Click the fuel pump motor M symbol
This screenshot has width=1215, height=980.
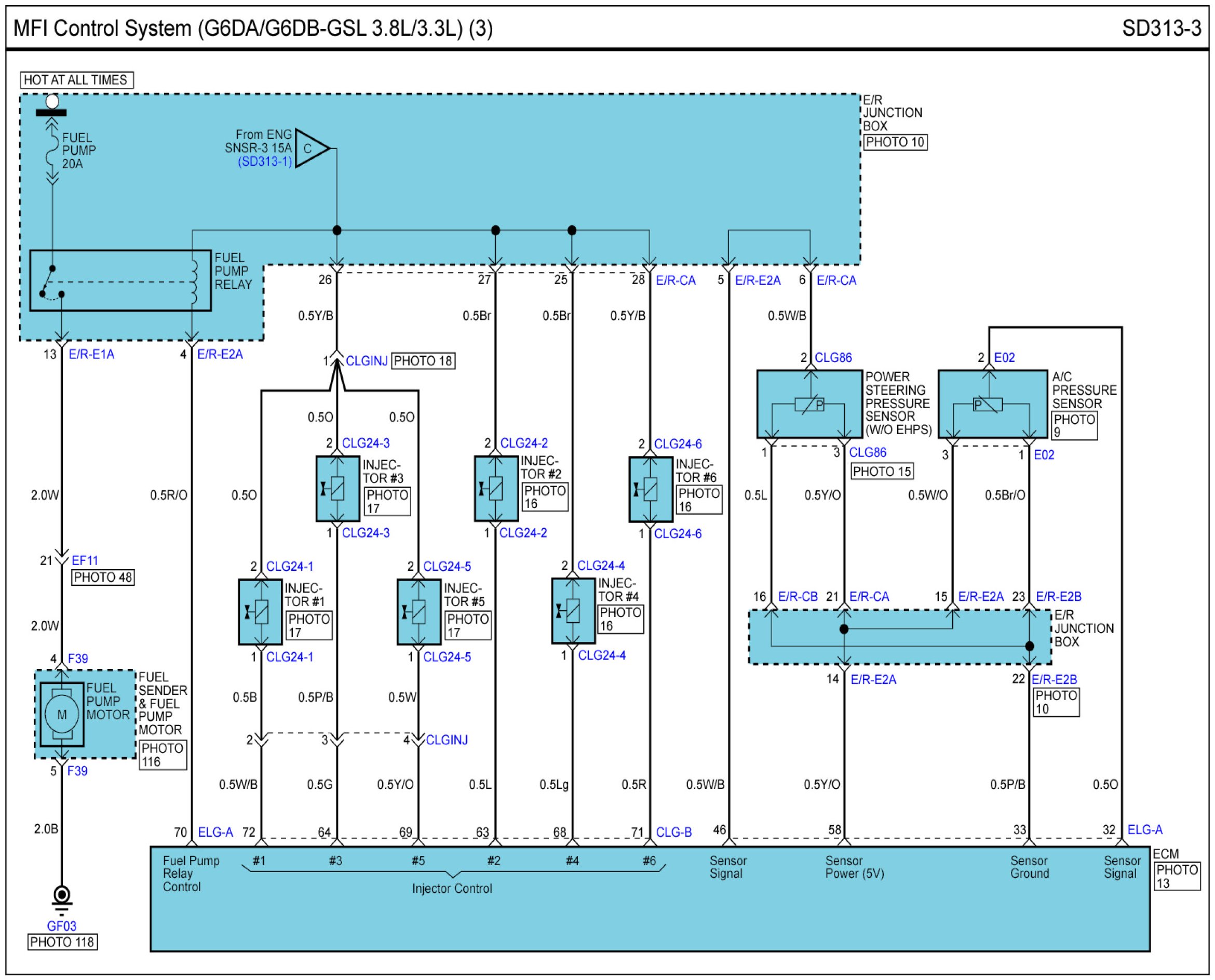coord(61,715)
